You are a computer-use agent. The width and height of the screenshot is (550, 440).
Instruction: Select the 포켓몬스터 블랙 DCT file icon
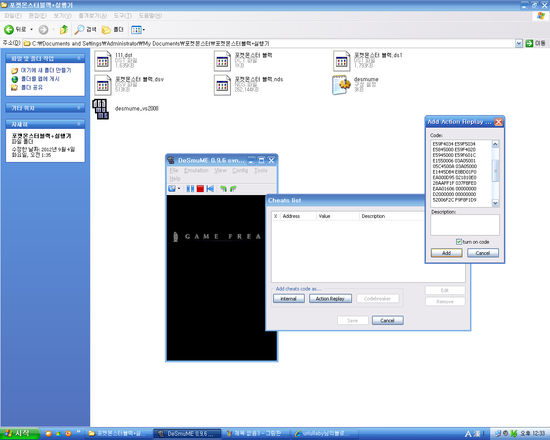click(x=222, y=61)
